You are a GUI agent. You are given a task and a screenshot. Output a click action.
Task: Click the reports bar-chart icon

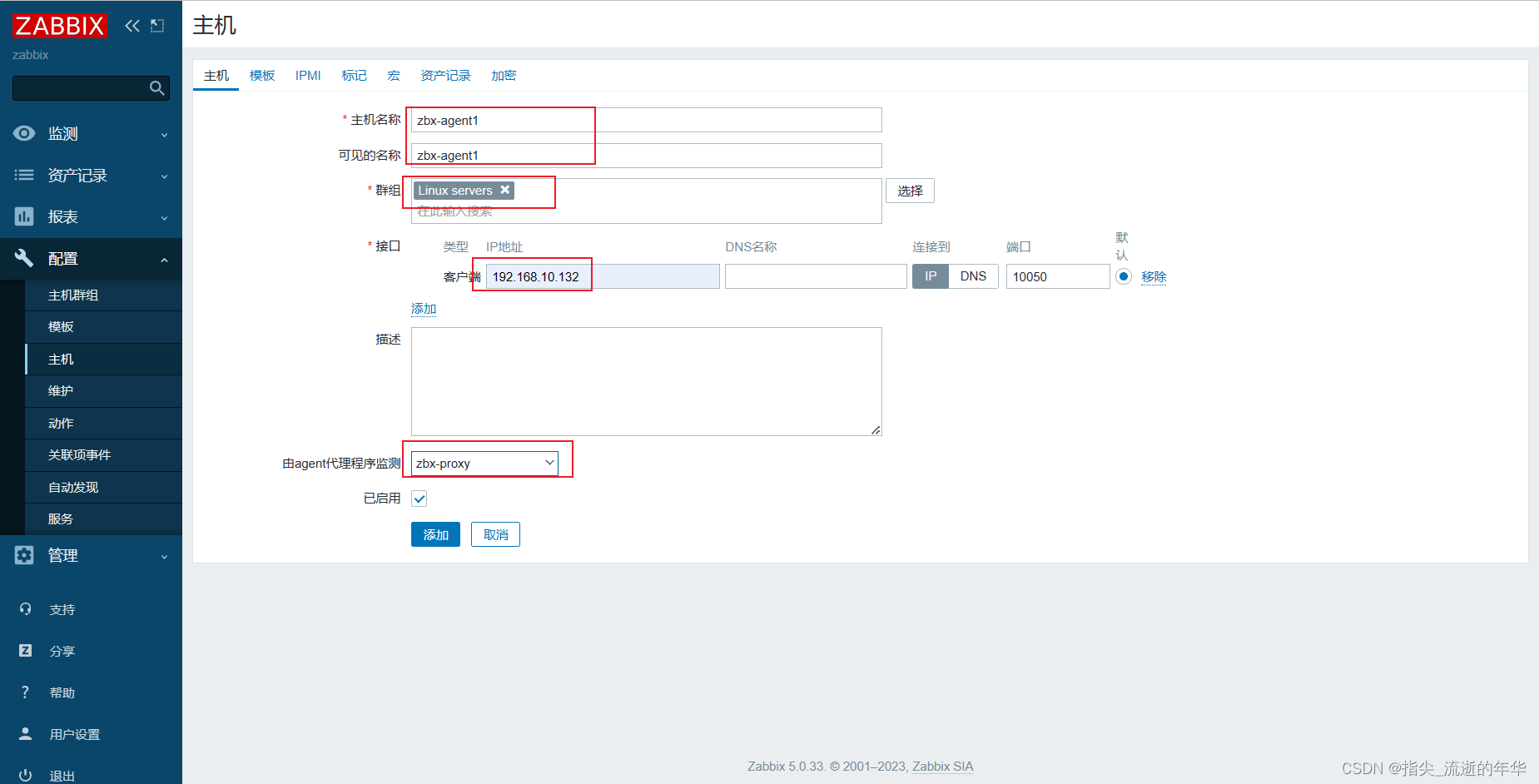tap(24, 216)
